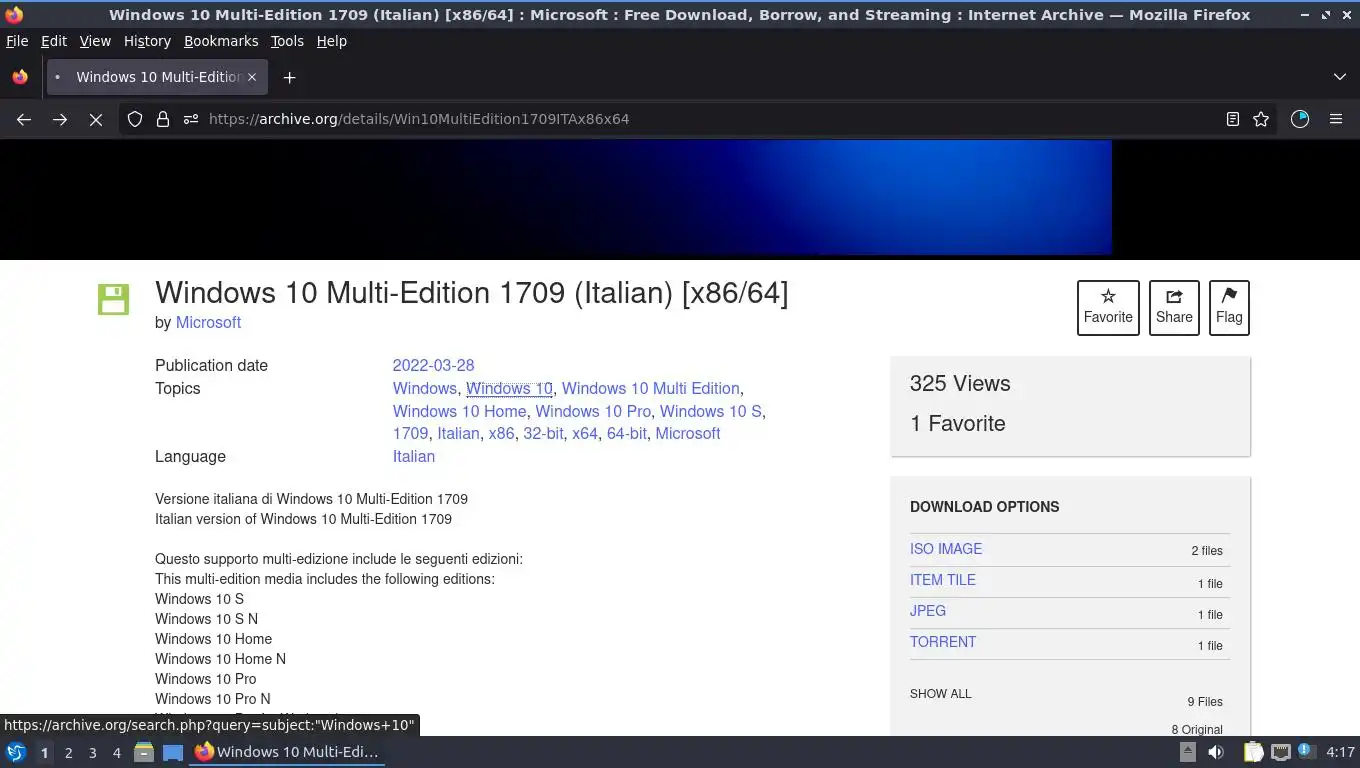Download the ISO IMAGE files
The width and height of the screenshot is (1360, 768).
(946, 549)
